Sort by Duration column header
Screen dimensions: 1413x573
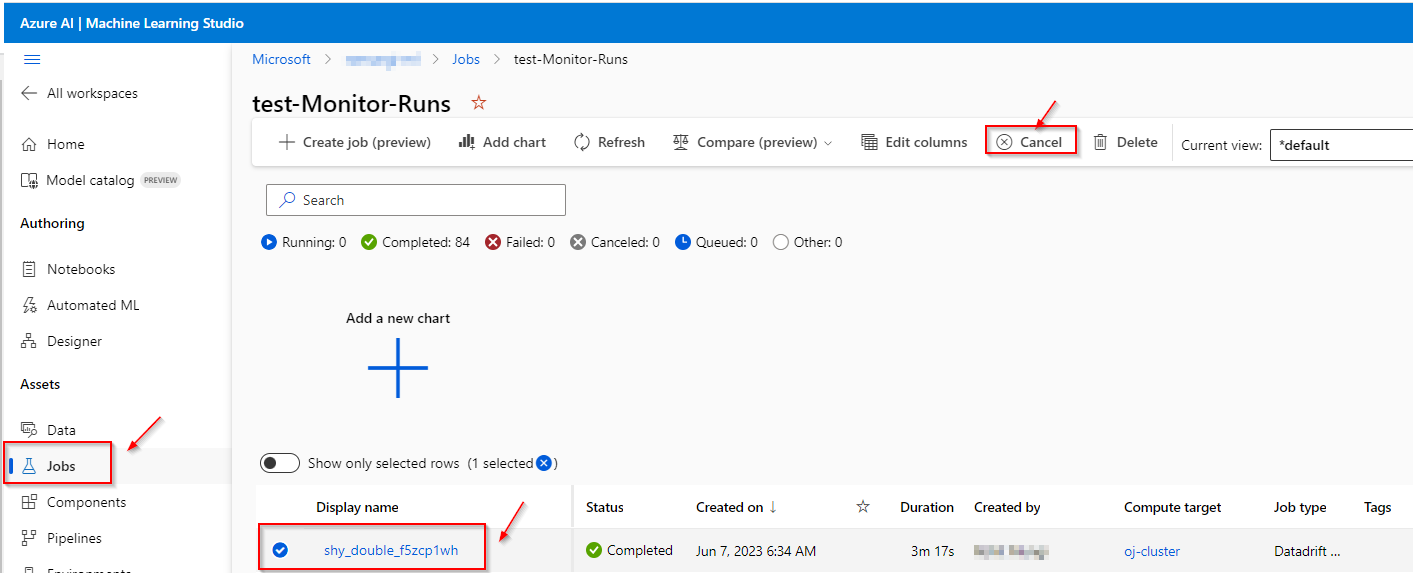tap(927, 507)
